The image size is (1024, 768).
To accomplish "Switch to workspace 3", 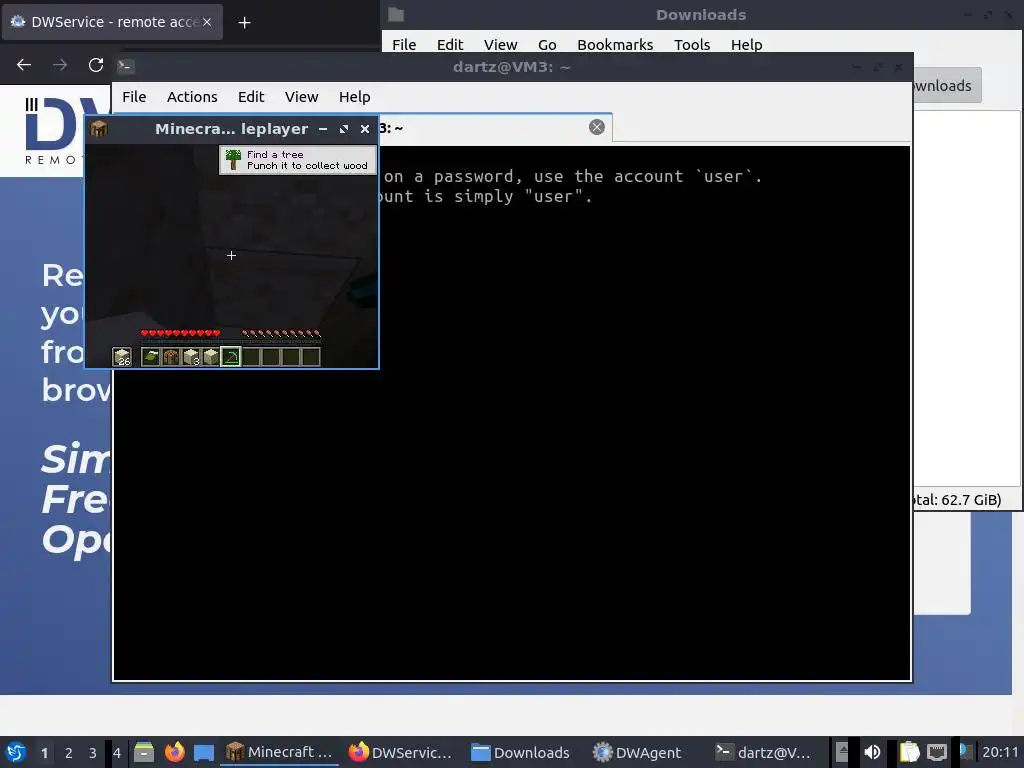I will point(93,753).
